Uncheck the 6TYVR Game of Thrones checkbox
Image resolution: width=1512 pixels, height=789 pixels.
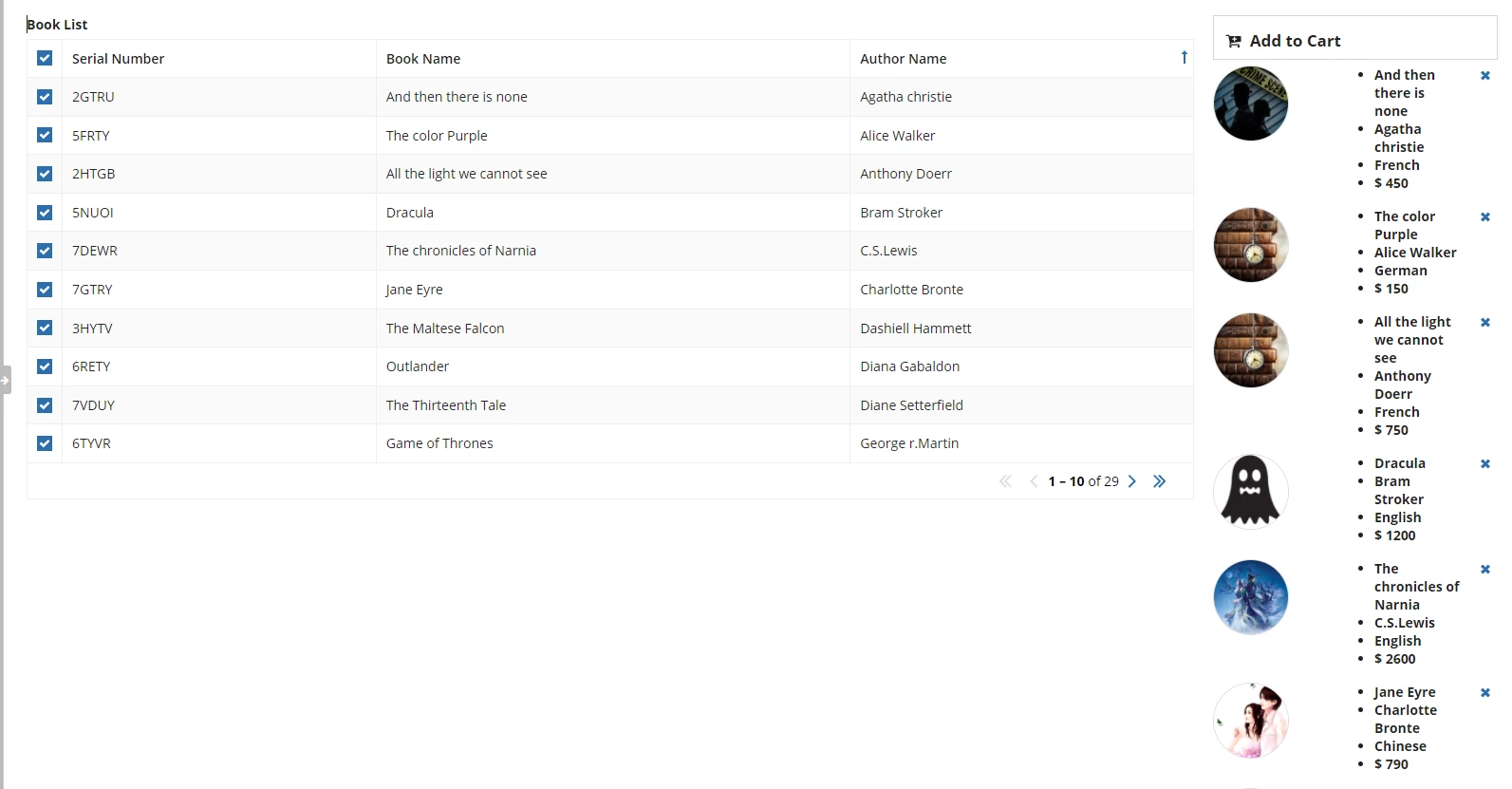coord(45,443)
